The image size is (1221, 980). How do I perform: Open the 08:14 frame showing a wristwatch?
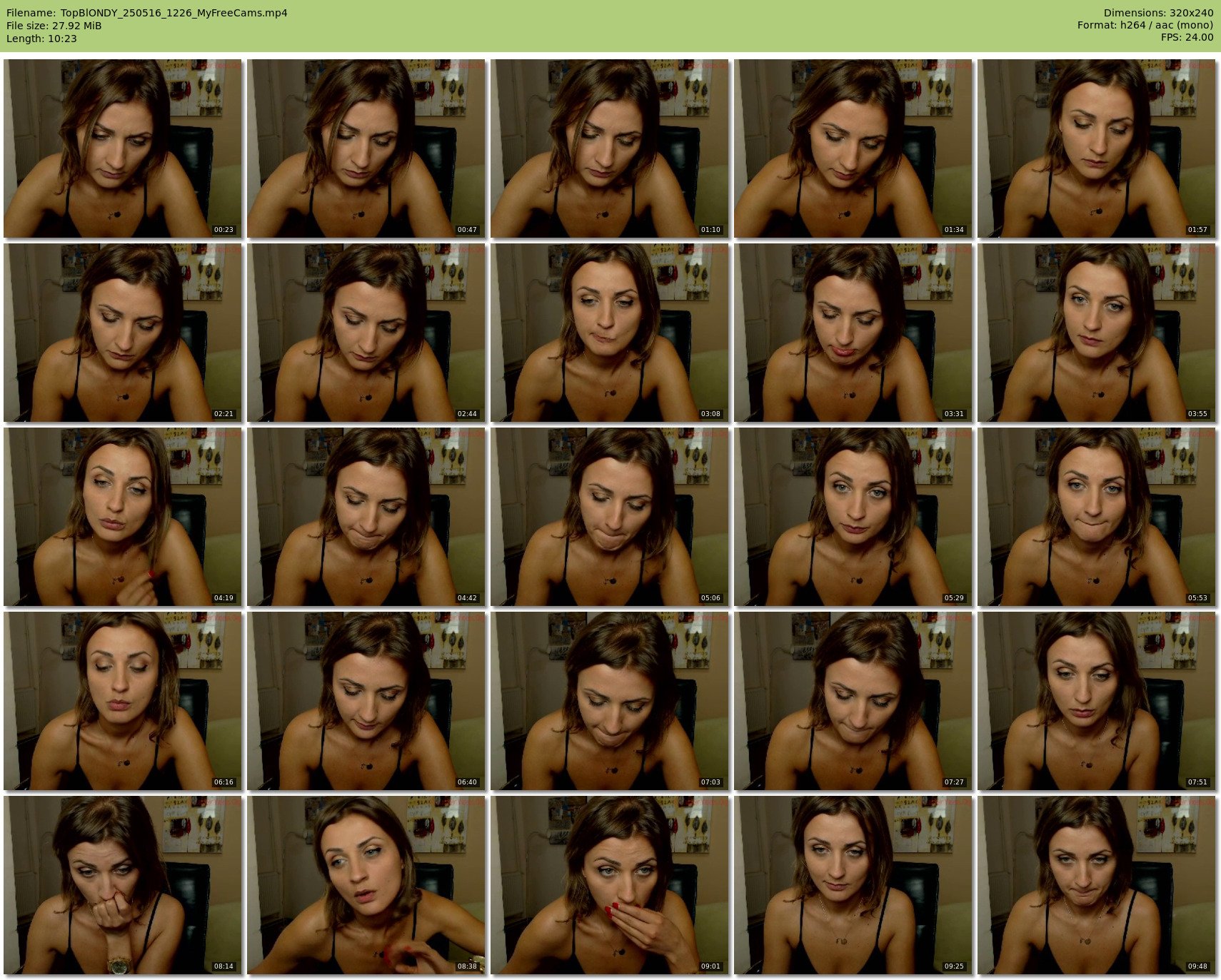click(123, 885)
